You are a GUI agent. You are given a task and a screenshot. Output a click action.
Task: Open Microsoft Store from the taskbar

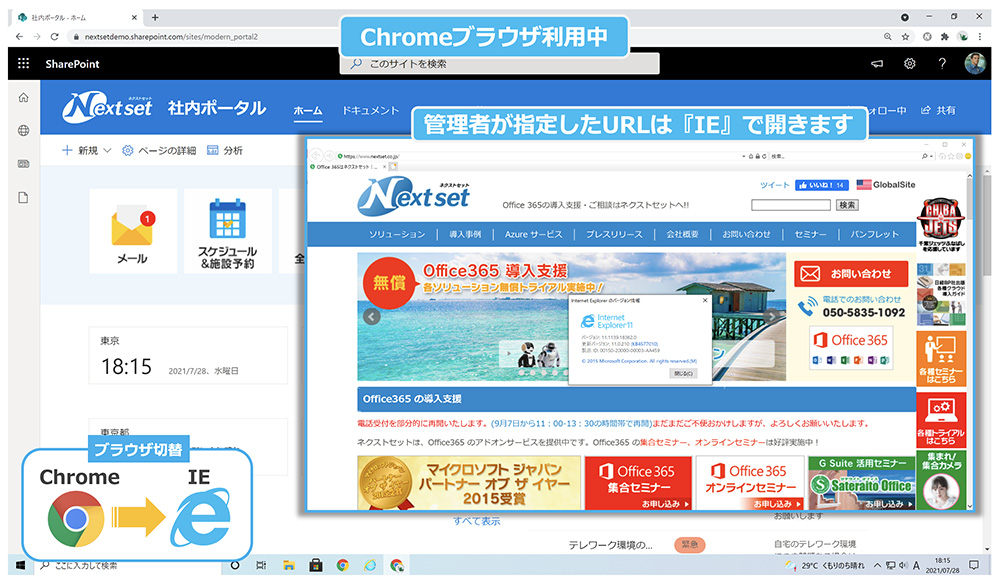point(316,565)
